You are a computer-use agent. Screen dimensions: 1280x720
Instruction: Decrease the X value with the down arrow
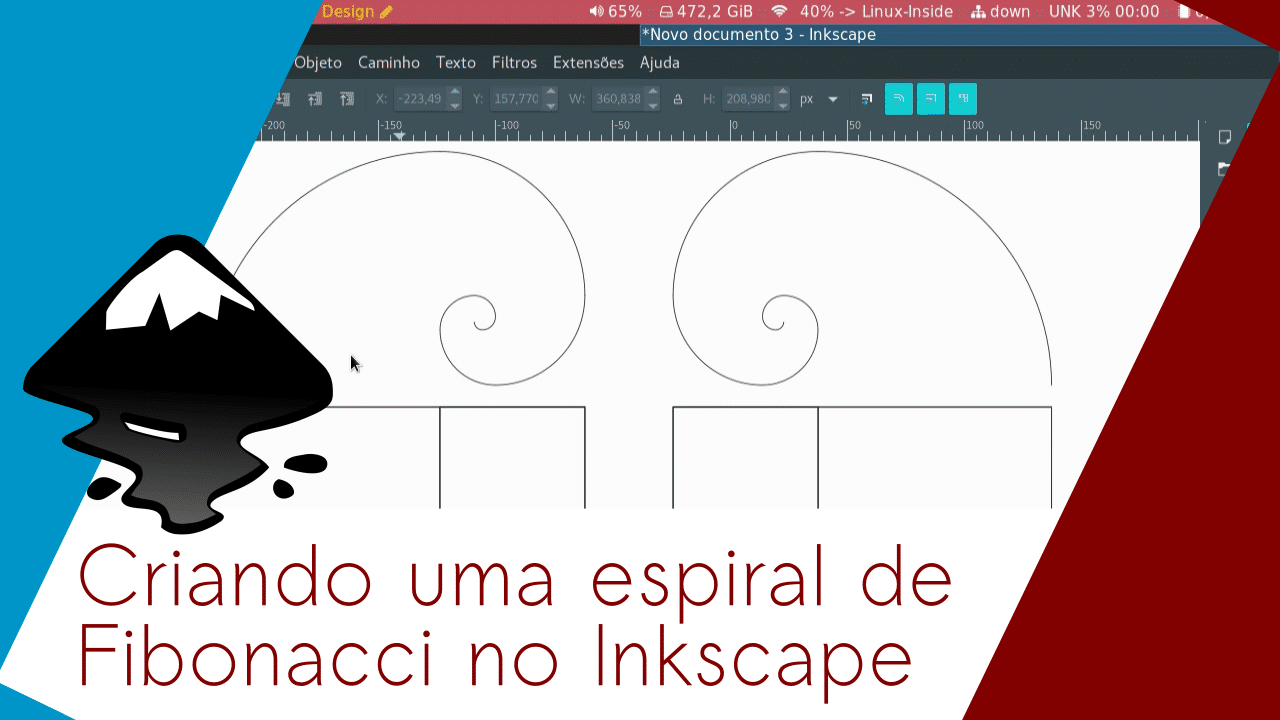(455, 105)
